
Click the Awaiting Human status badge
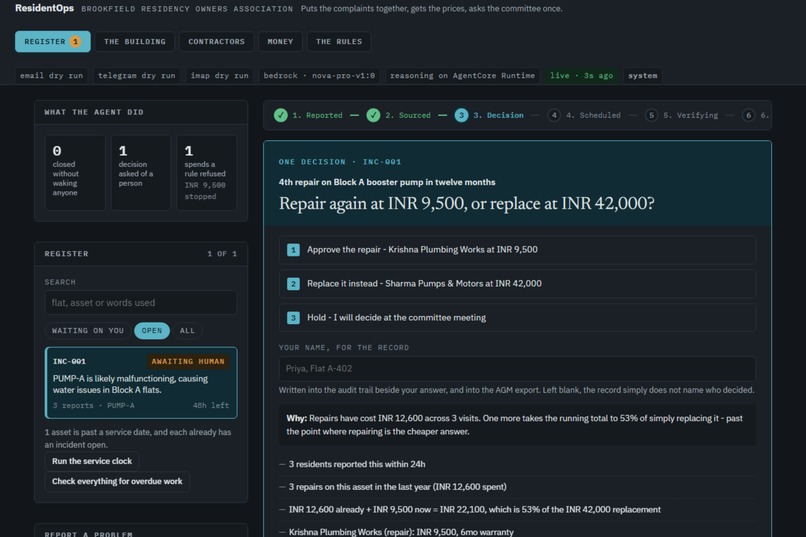(188, 361)
